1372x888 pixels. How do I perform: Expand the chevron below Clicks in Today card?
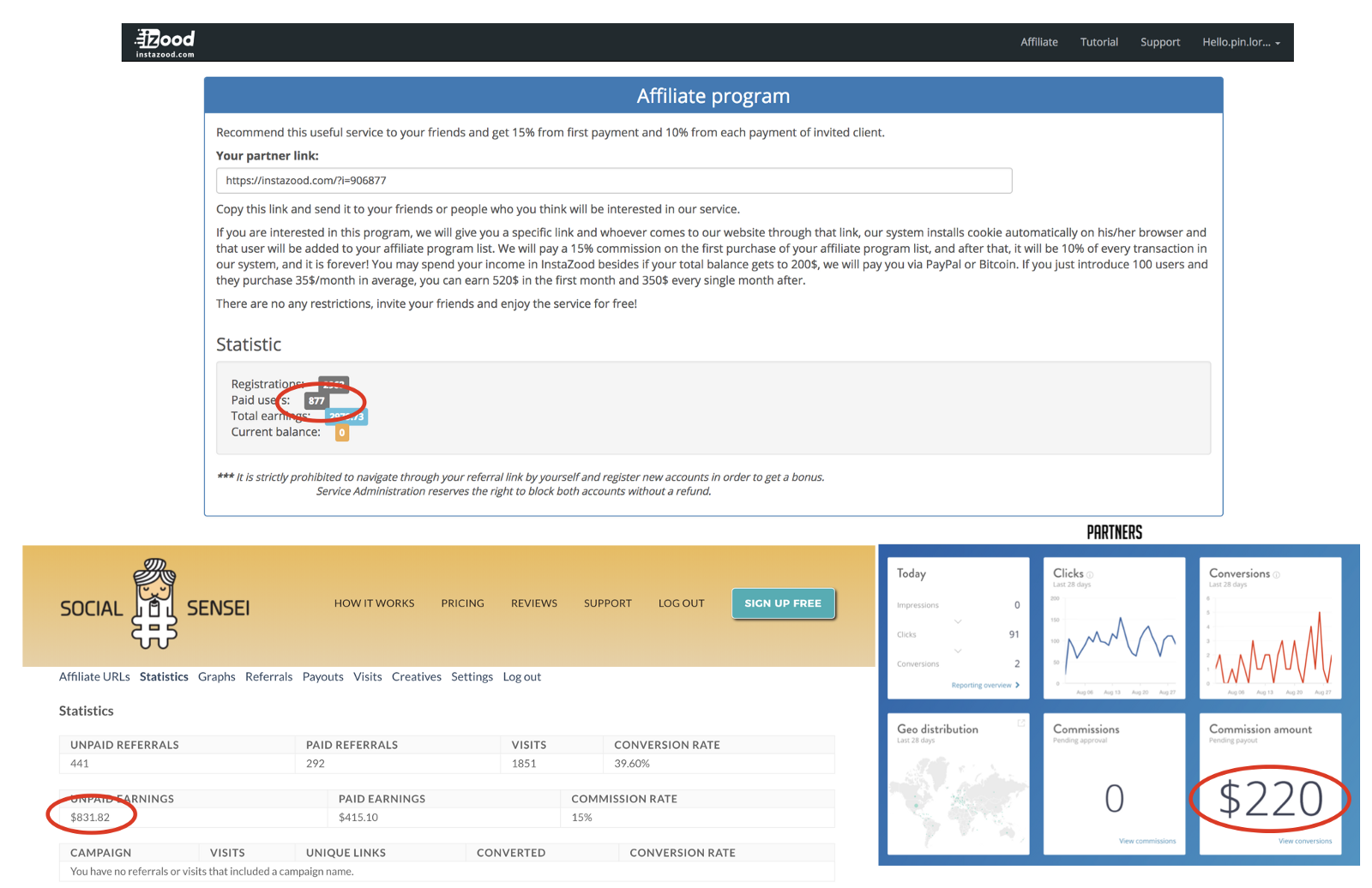[958, 651]
